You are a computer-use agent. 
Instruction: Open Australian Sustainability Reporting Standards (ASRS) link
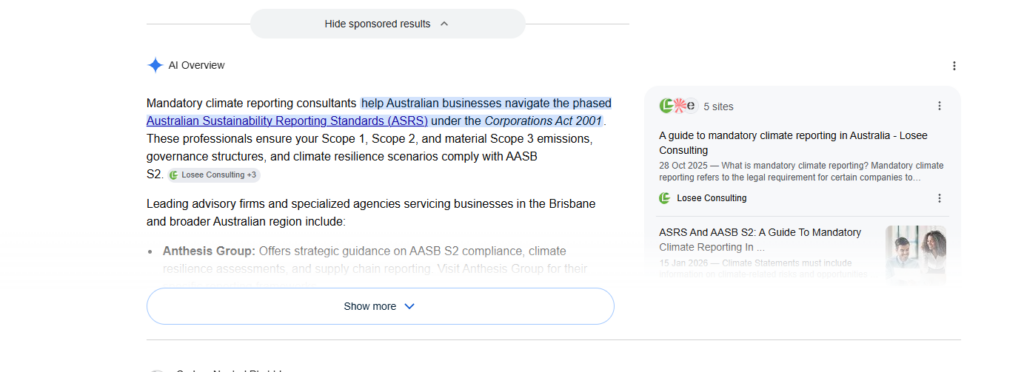tap(287, 121)
